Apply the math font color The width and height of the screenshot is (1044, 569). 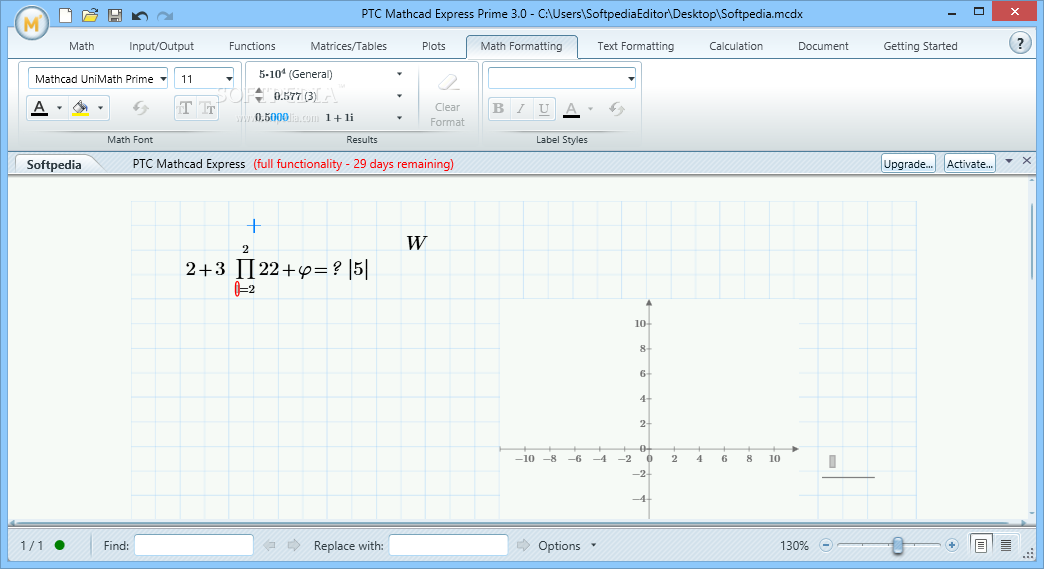point(40,108)
